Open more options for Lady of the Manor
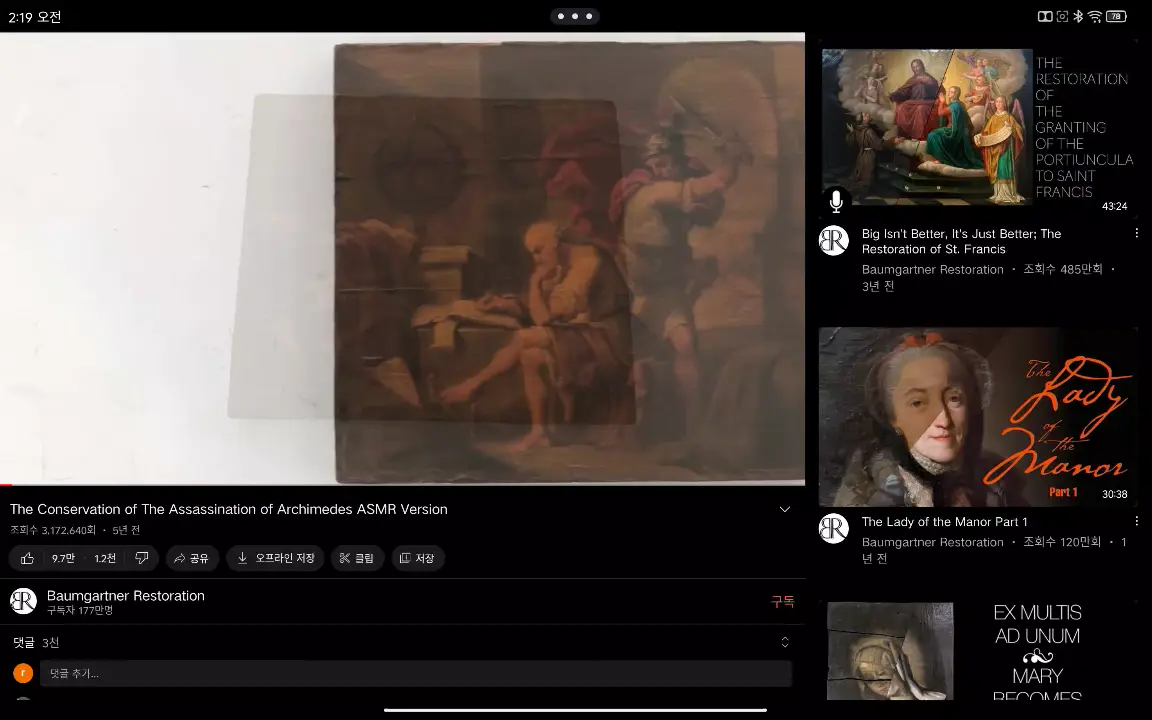This screenshot has height=720, width=1152. click(1137, 521)
